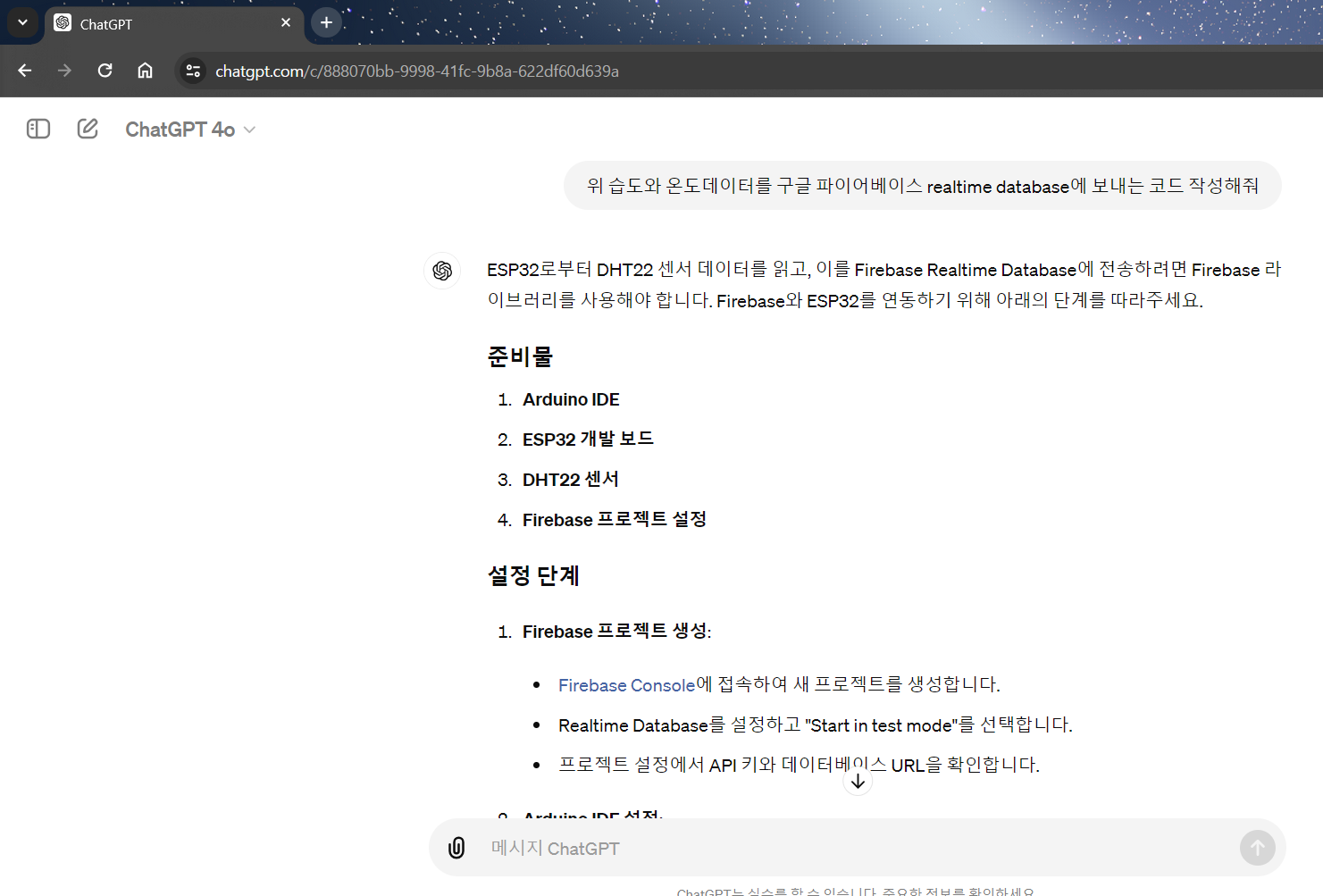The width and height of the screenshot is (1323, 896).
Task: Click the DHT22 센서 list item
Action: (x=570, y=480)
